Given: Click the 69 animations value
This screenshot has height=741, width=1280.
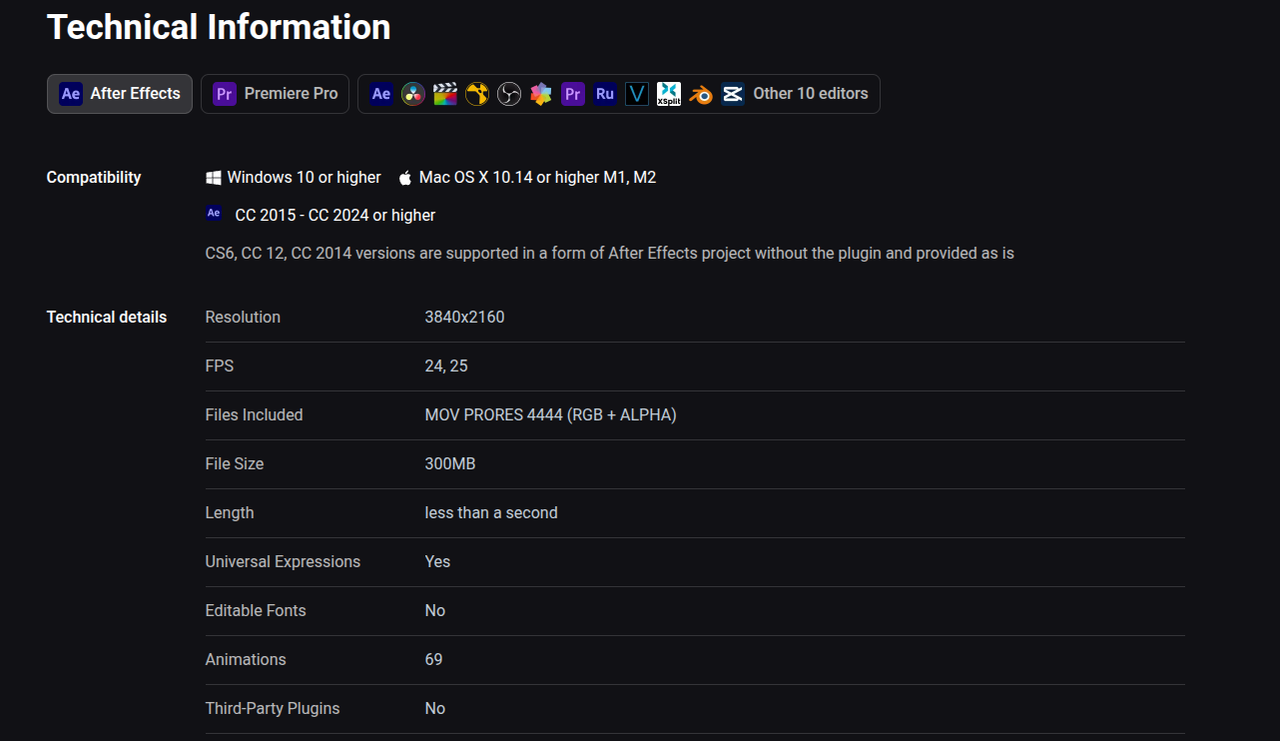Looking at the screenshot, I should pos(434,660).
